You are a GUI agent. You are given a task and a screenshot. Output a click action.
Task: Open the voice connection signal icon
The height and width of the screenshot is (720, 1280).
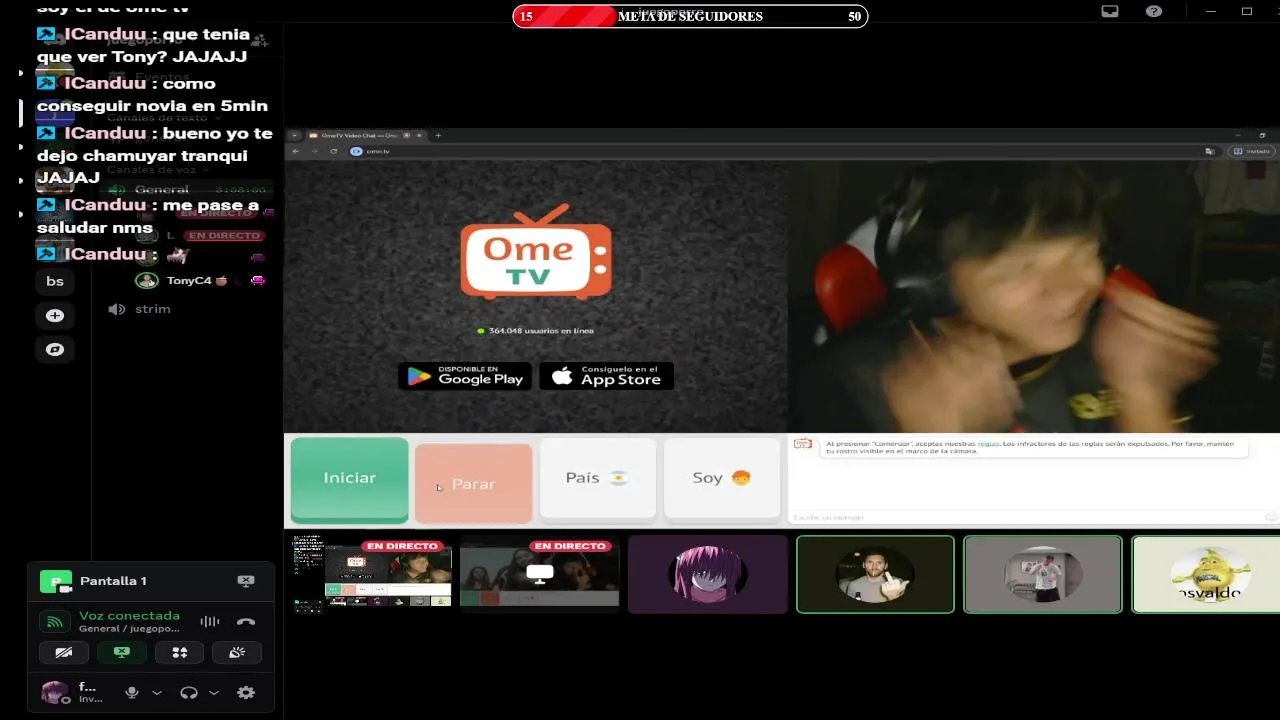coord(55,622)
